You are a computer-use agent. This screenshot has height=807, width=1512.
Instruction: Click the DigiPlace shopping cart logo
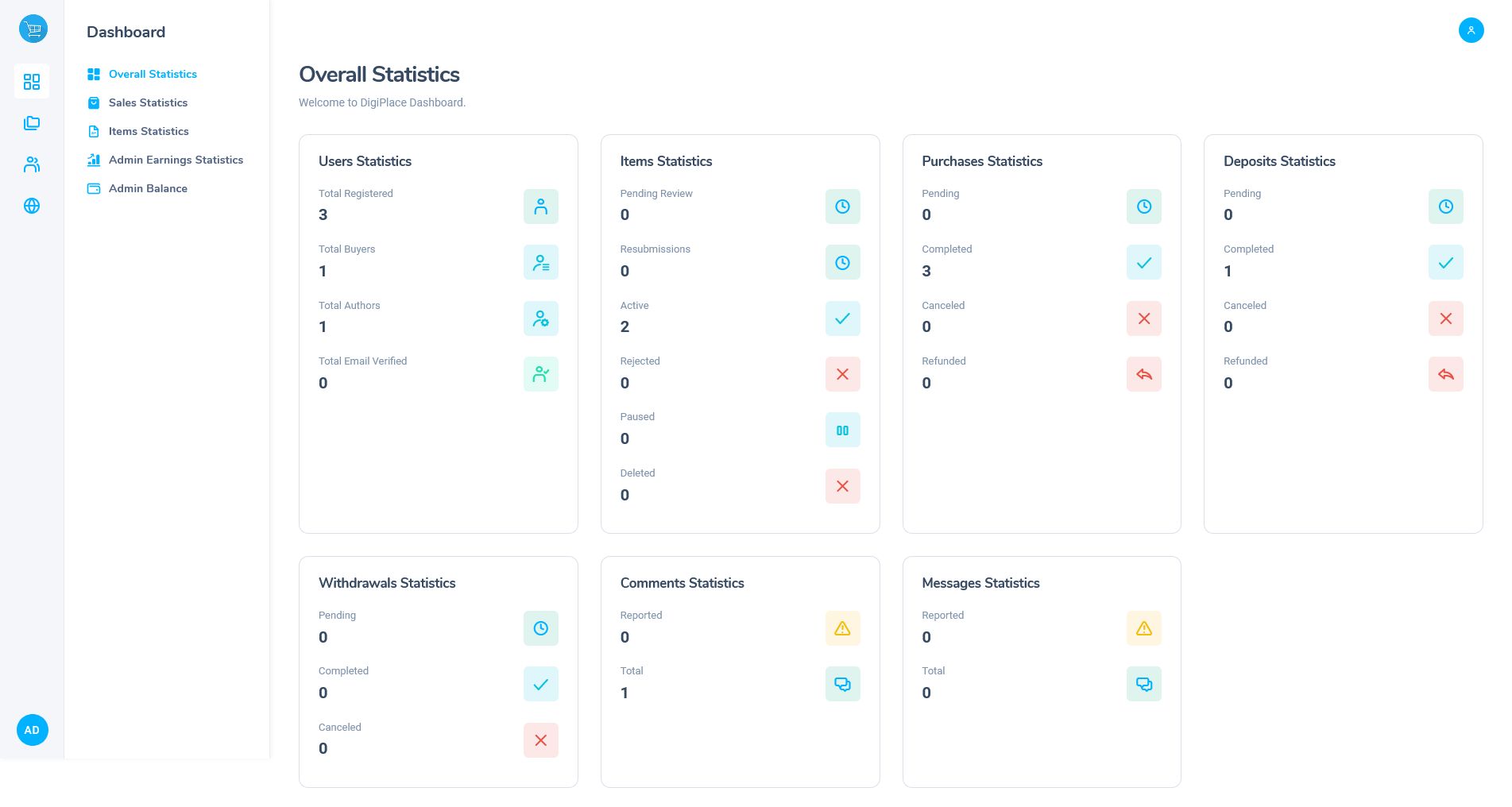click(x=33, y=29)
